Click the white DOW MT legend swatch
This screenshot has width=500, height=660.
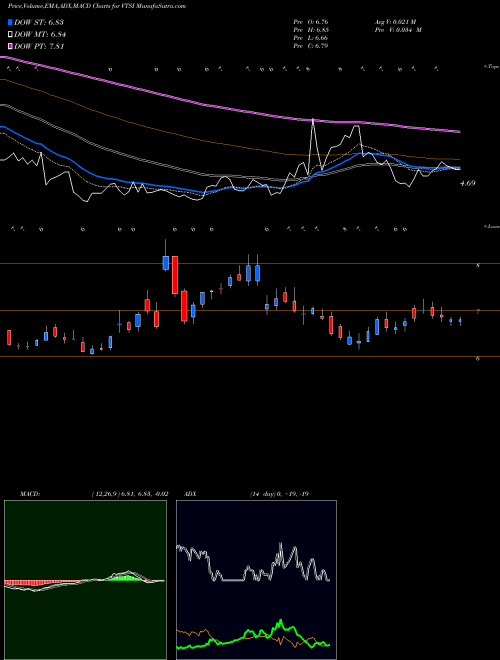click(x=10, y=35)
